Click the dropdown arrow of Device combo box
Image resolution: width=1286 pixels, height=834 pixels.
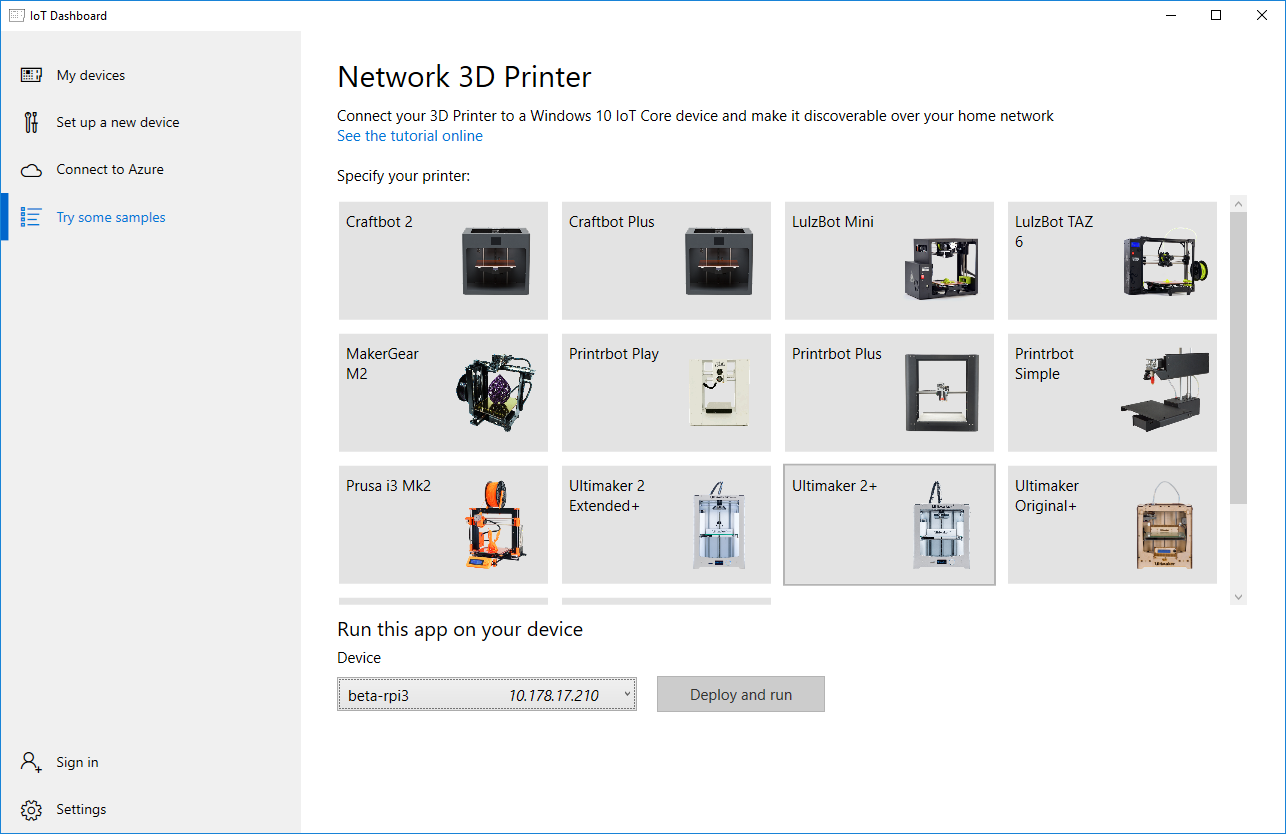627,694
